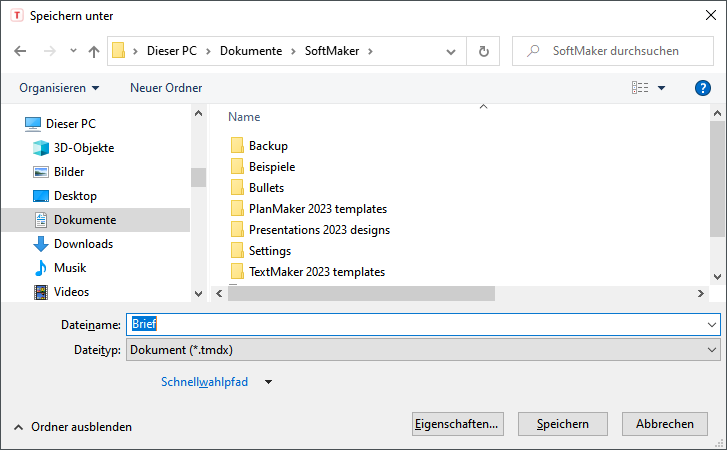Create a folder with Neuer Ordner
The height and width of the screenshot is (450, 727).
[166, 88]
